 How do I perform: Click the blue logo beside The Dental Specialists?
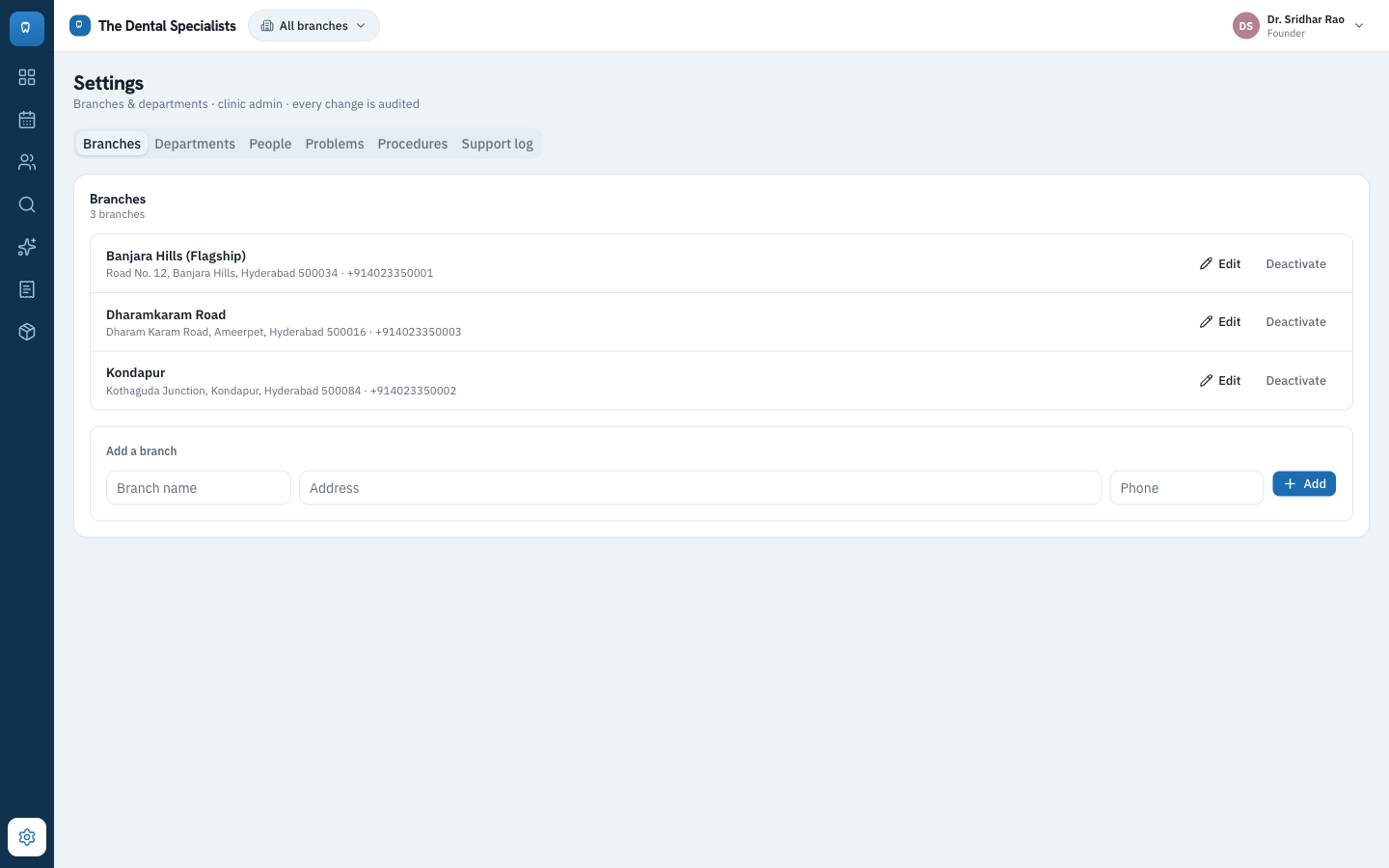pos(80,25)
